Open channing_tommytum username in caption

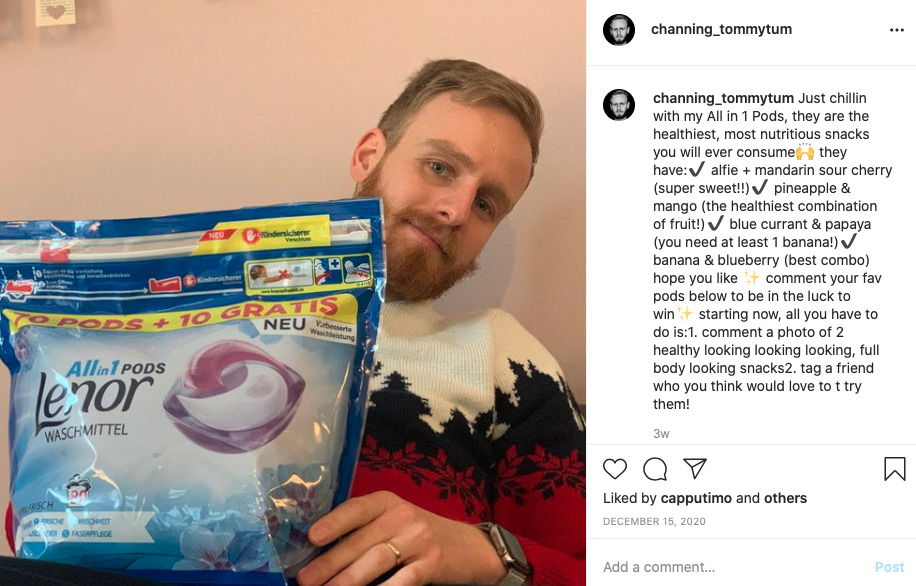click(723, 98)
